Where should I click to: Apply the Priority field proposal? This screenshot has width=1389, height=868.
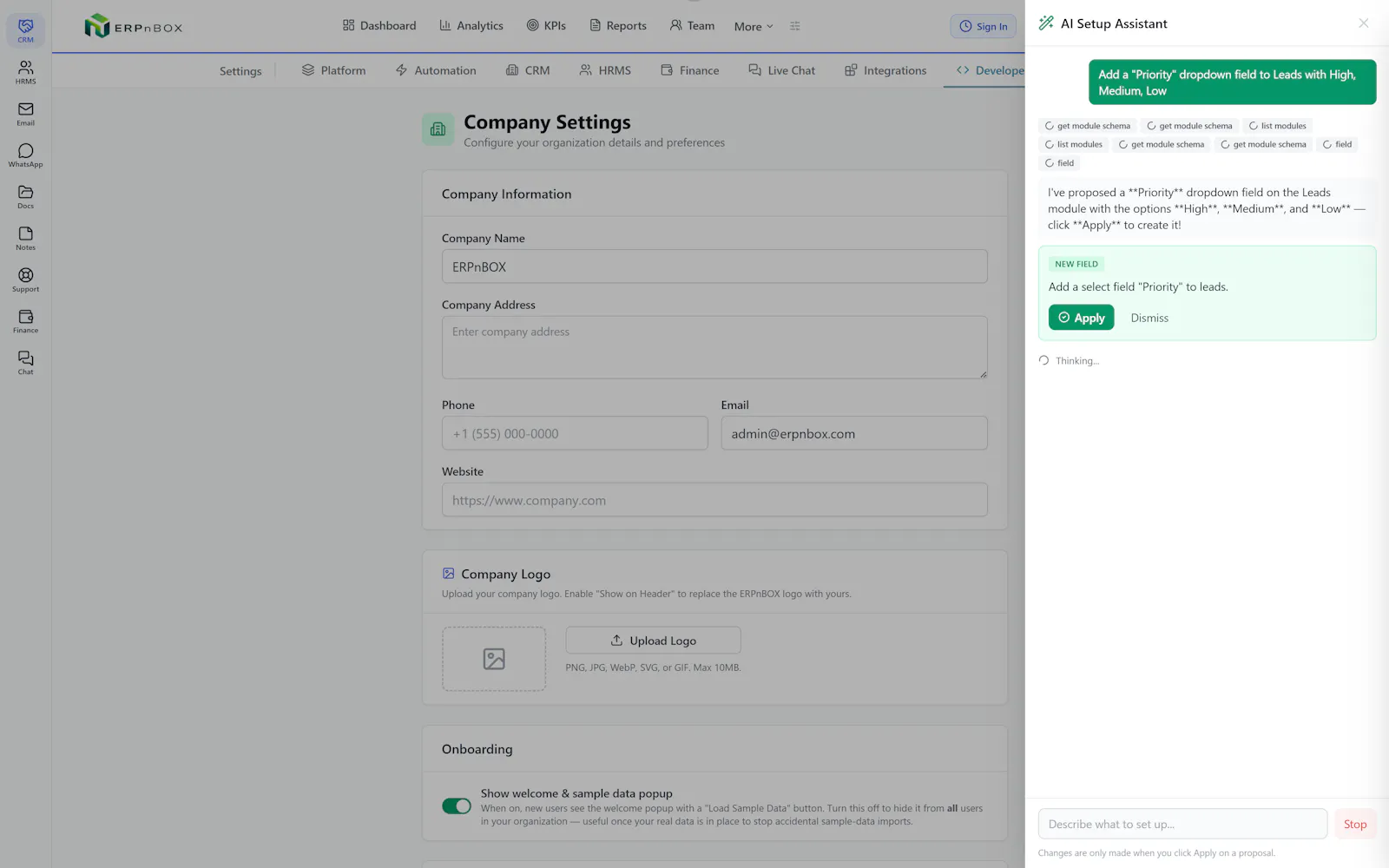click(1081, 318)
